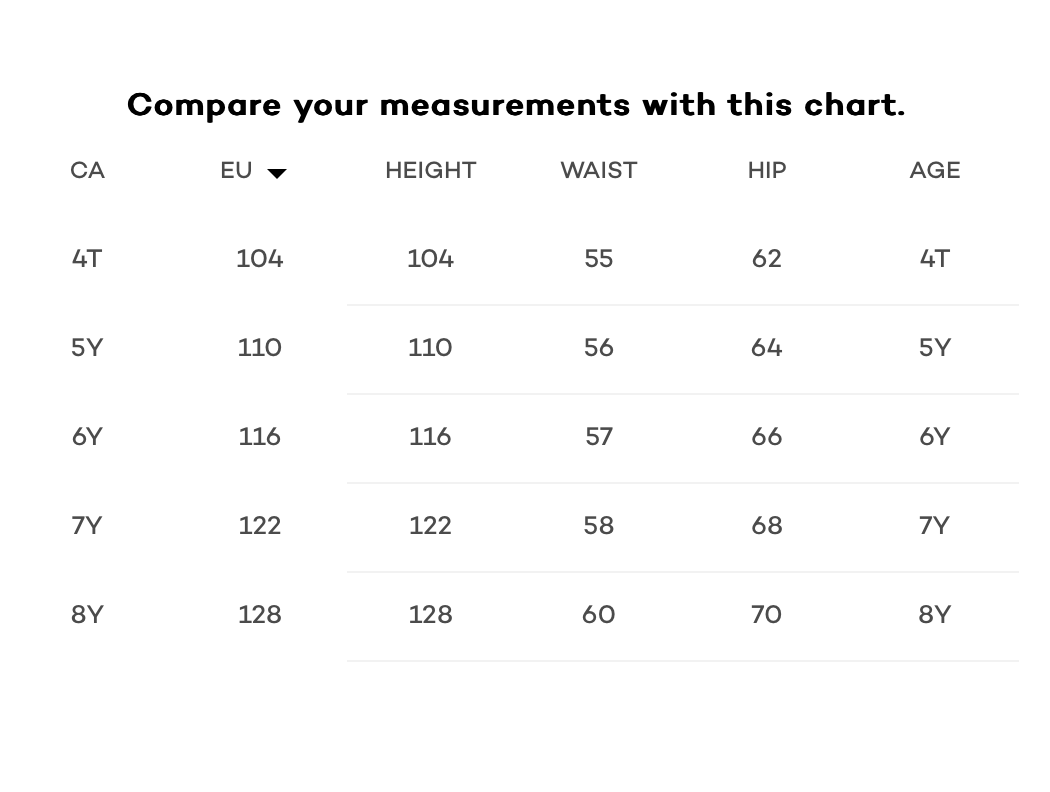The image size is (1050, 792).
Task: Click EU size 128 cell
Action: pos(260,615)
